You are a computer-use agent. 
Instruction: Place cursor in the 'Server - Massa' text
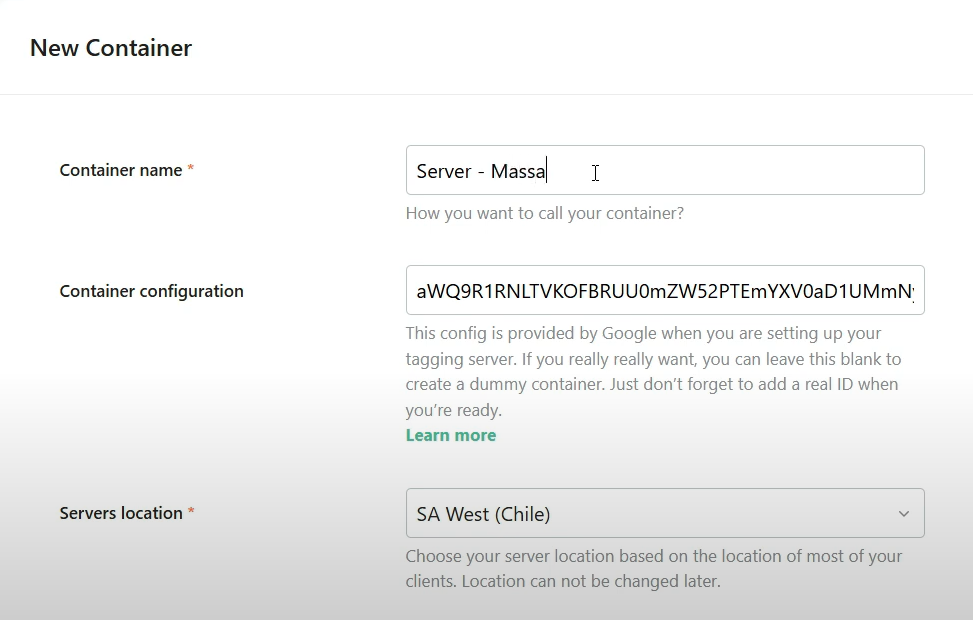[481, 171]
